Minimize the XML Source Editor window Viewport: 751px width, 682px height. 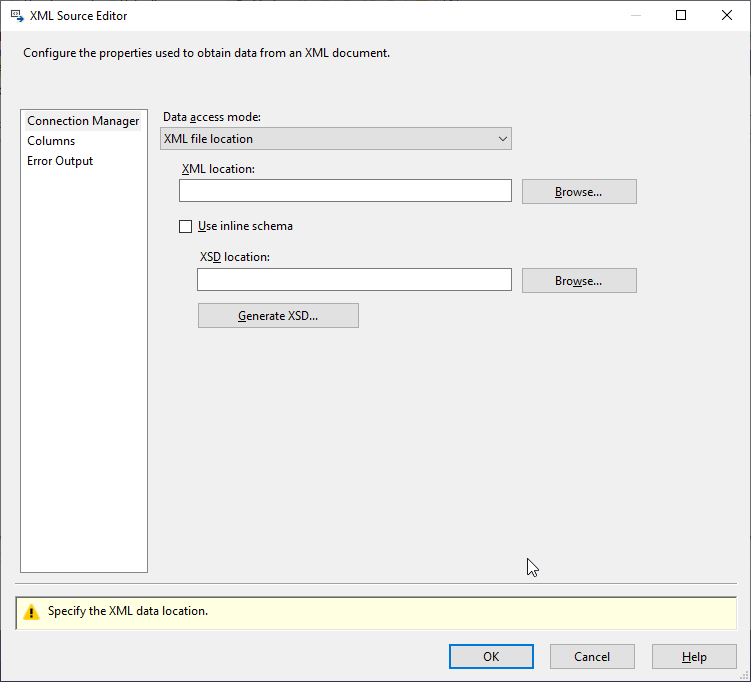click(635, 16)
